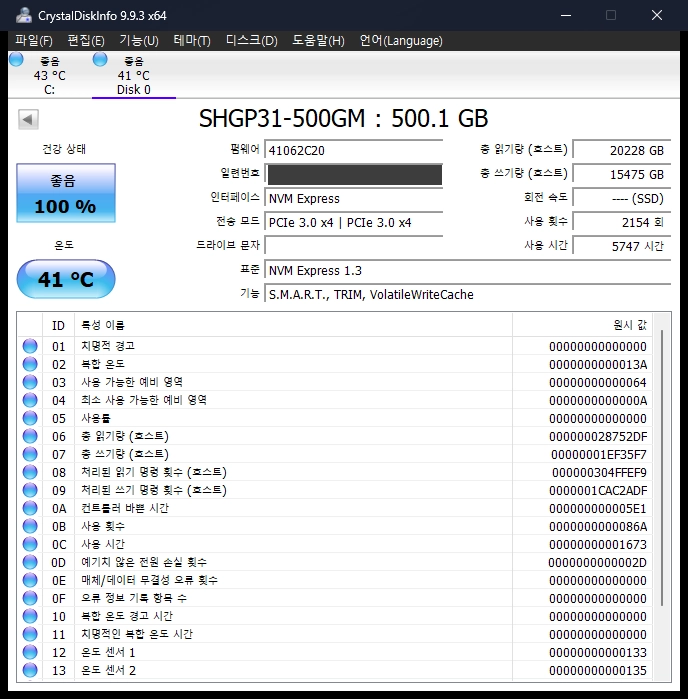Click status orb for row 0B 사용 횟수
The width and height of the screenshot is (688, 699).
(x=30, y=526)
